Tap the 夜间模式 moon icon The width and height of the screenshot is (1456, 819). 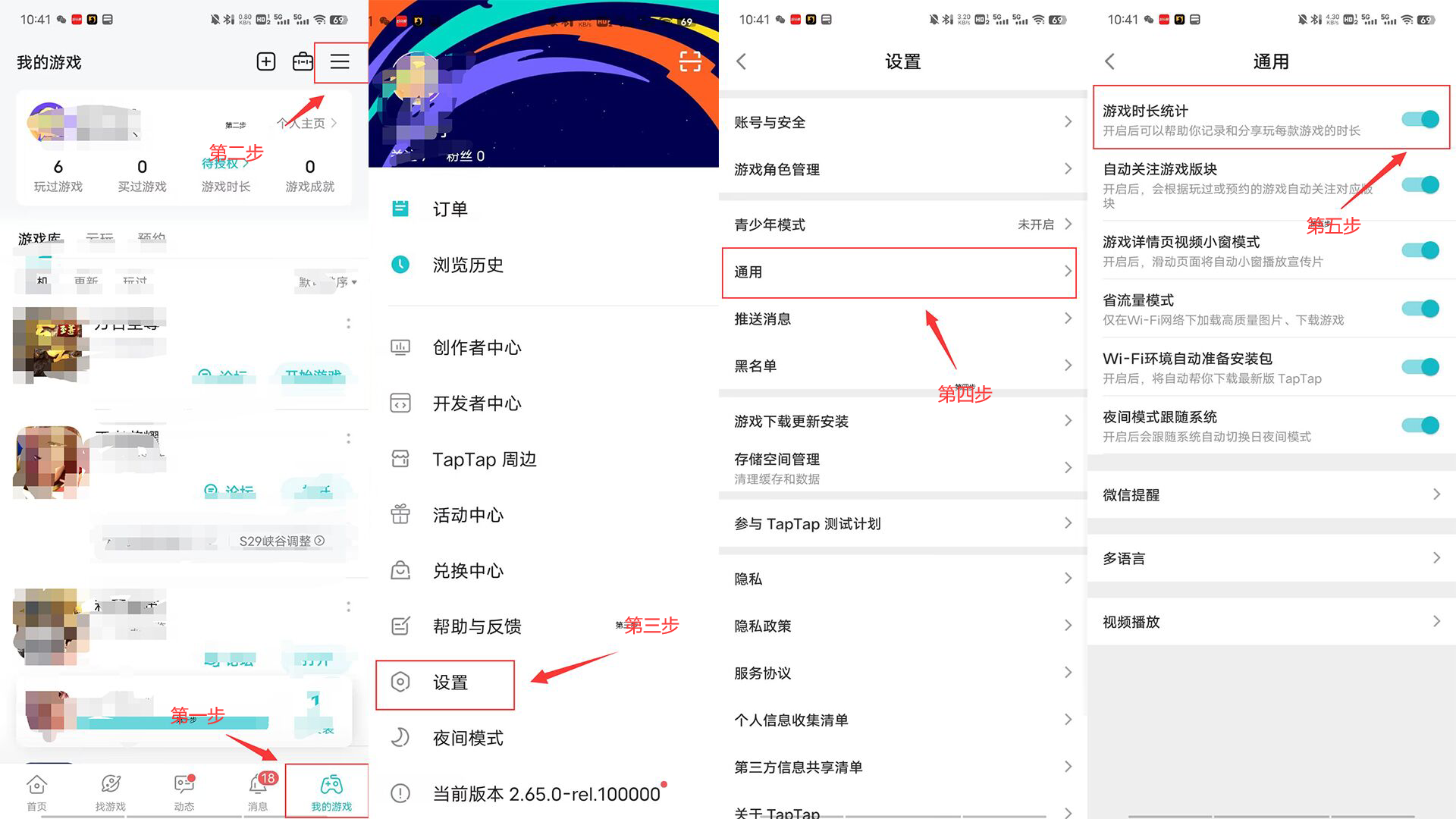coord(400,738)
